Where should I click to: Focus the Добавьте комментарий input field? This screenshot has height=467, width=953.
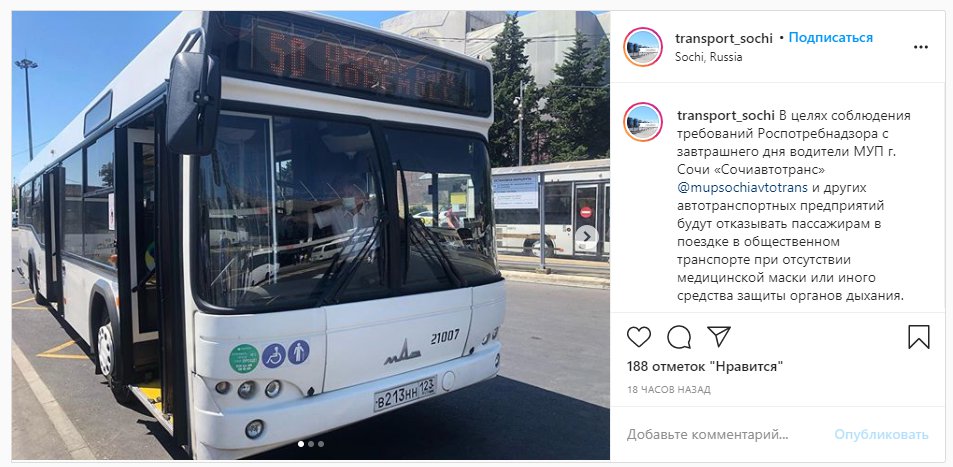tap(708, 434)
